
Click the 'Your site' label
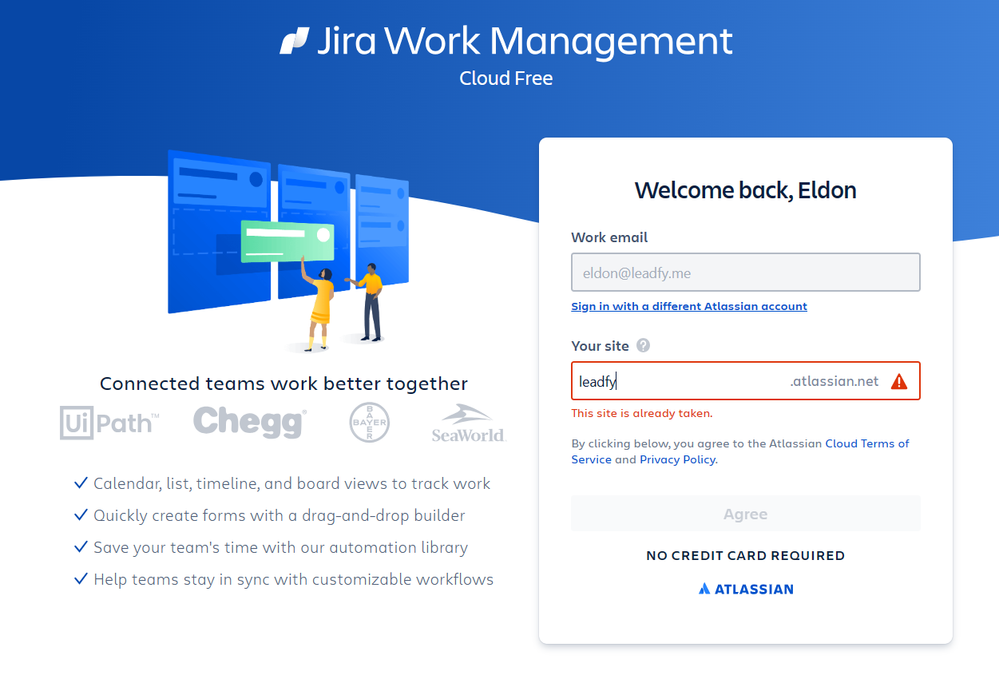click(x=600, y=346)
